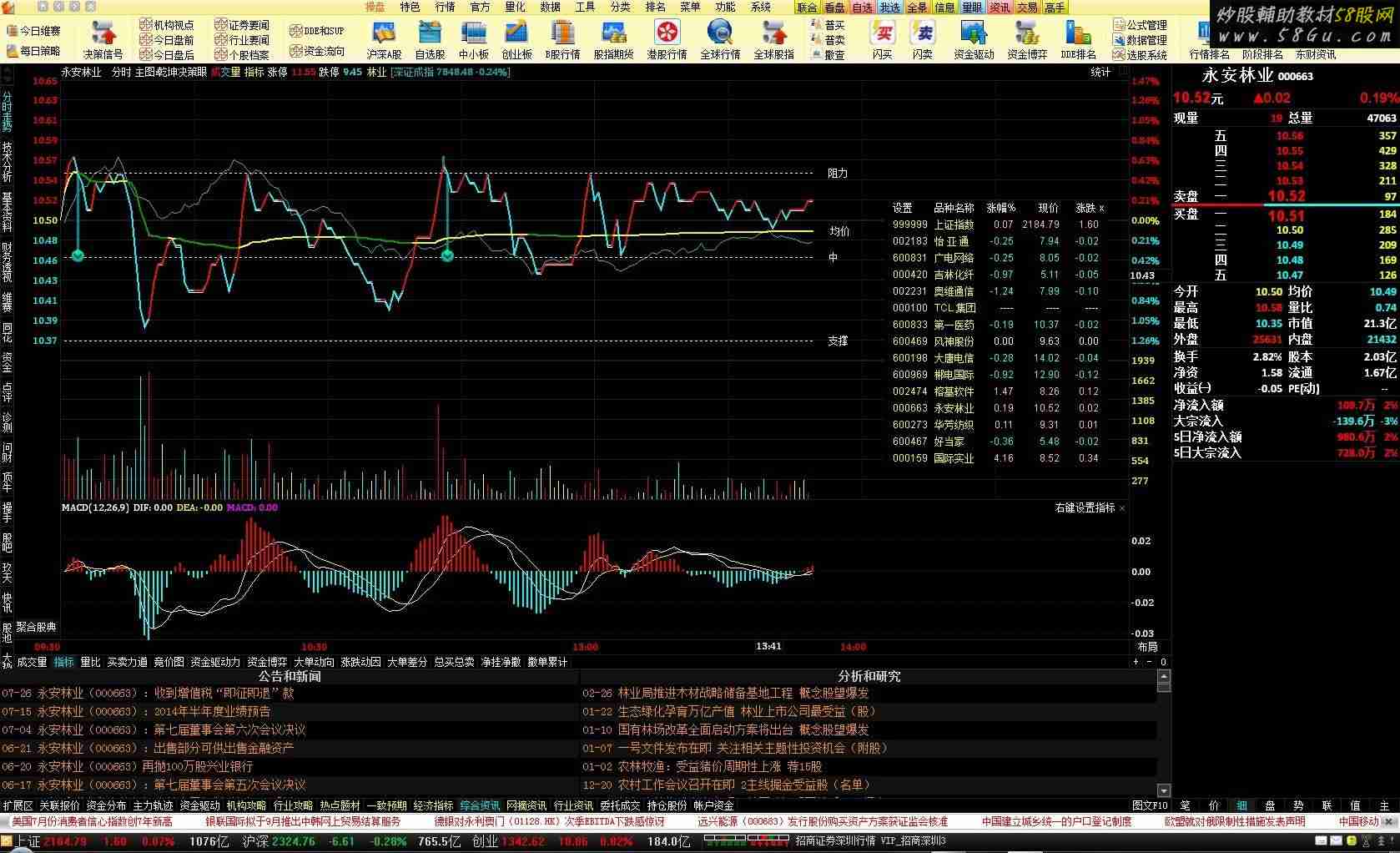1400x853 pixels.
Task: Switch to 综合资讯 bottom tab
Action: tap(481, 805)
